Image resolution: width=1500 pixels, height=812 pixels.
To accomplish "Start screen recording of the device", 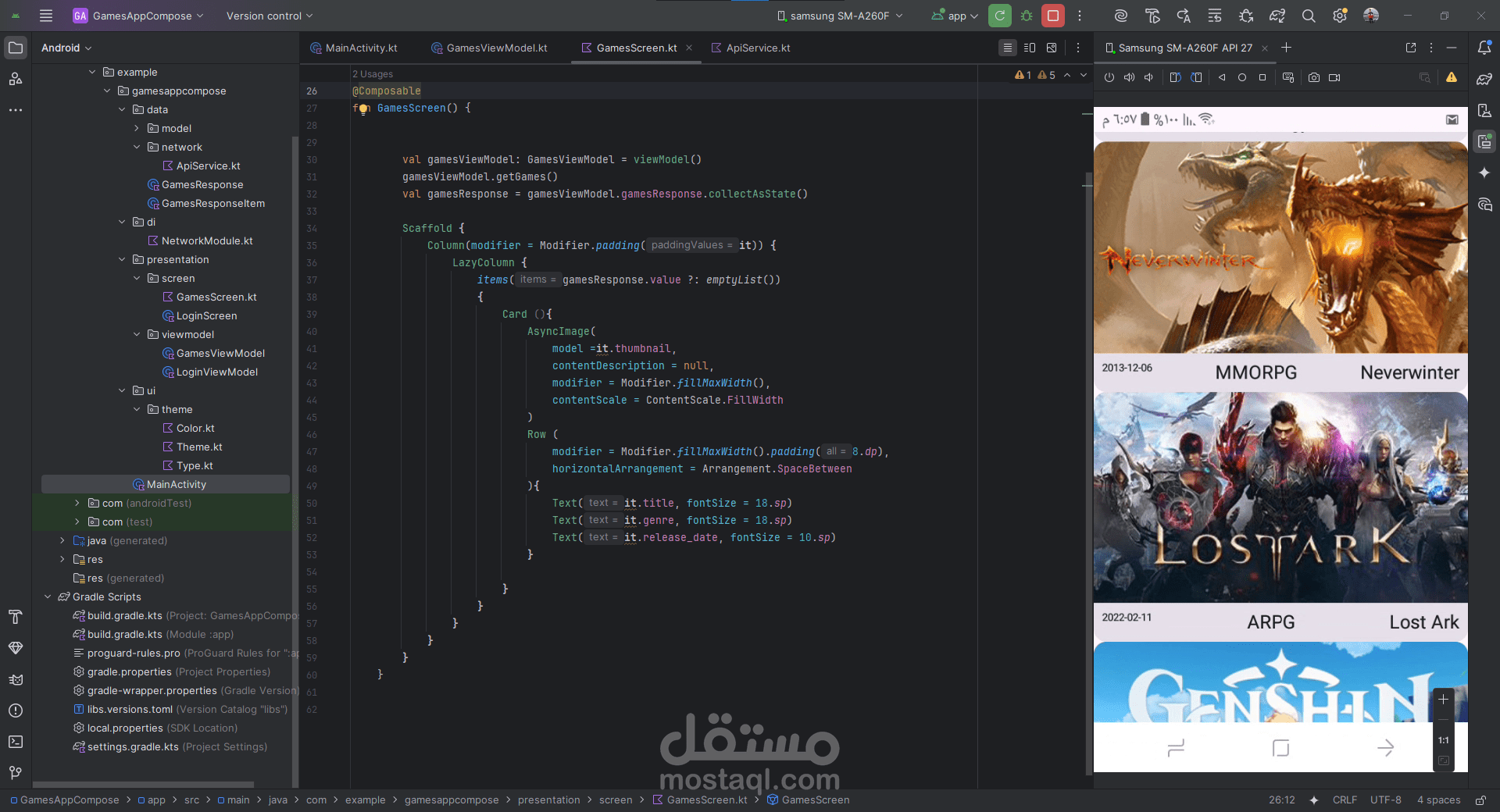I will click(x=1334, y=77).
